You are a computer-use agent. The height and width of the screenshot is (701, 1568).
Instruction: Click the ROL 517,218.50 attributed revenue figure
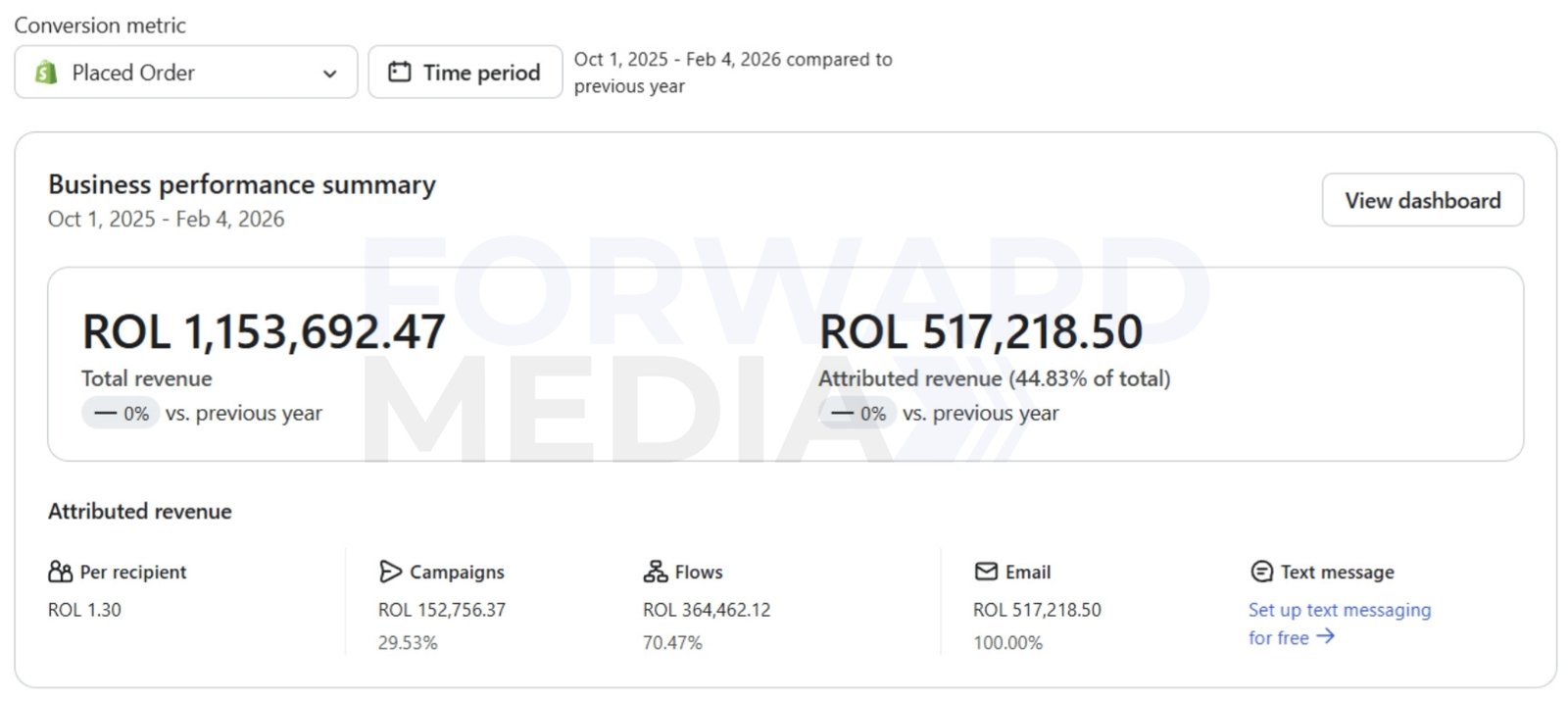pos(980,331)
